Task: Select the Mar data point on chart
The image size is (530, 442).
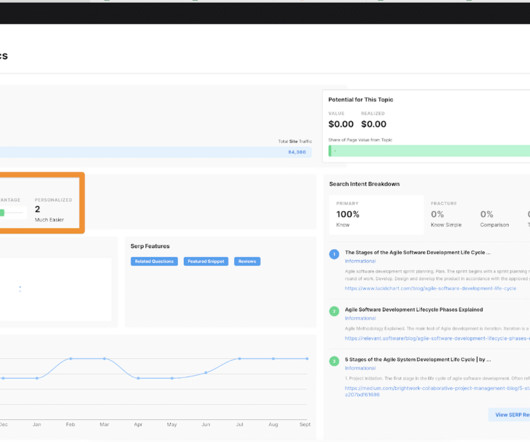Action: coord(104,359)
